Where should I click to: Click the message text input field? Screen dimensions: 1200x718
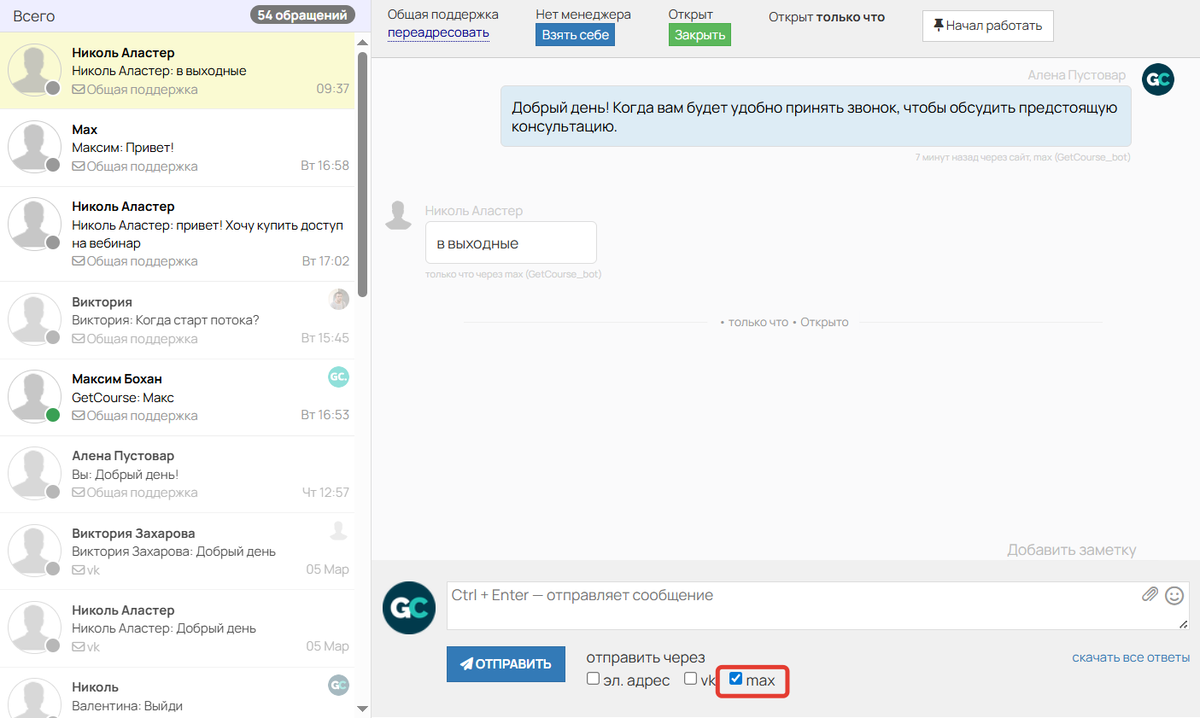pos(790,606)
